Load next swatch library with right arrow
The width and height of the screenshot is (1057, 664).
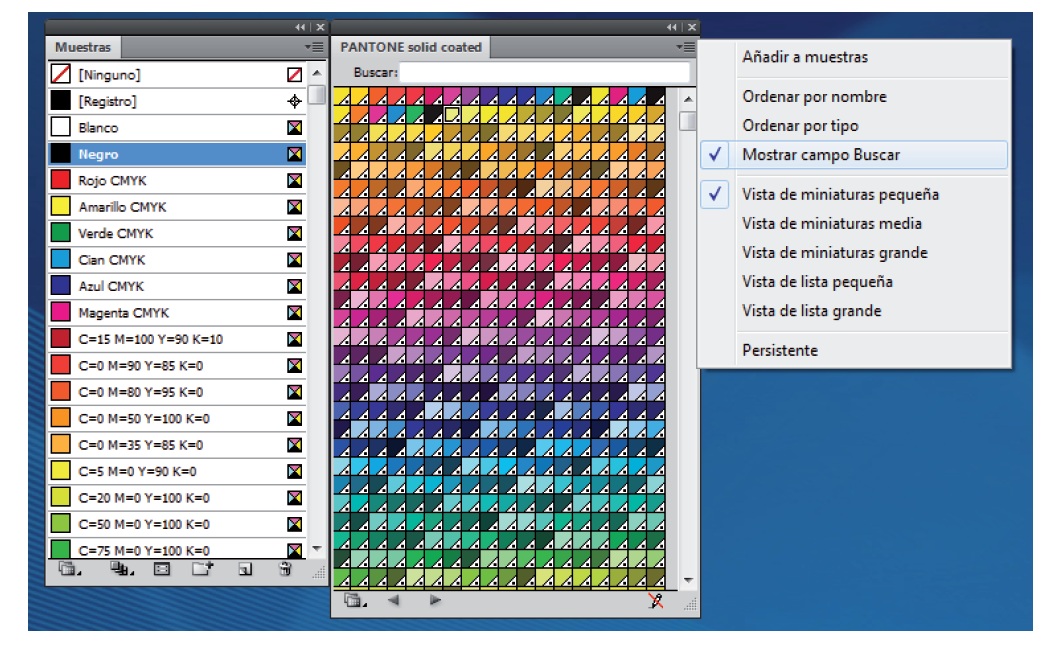[435, 601]
